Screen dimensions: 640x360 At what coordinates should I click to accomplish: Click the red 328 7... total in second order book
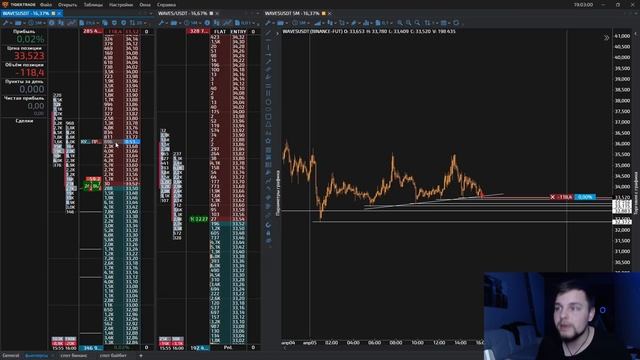coord(198,31)
